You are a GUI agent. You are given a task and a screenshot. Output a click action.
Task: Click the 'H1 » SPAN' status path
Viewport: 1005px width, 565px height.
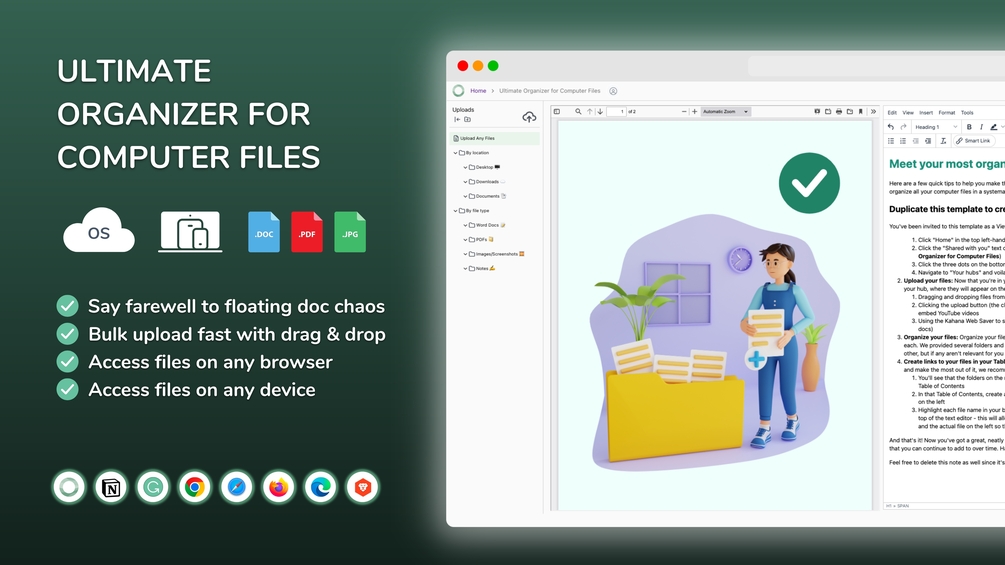click(897, 506)
